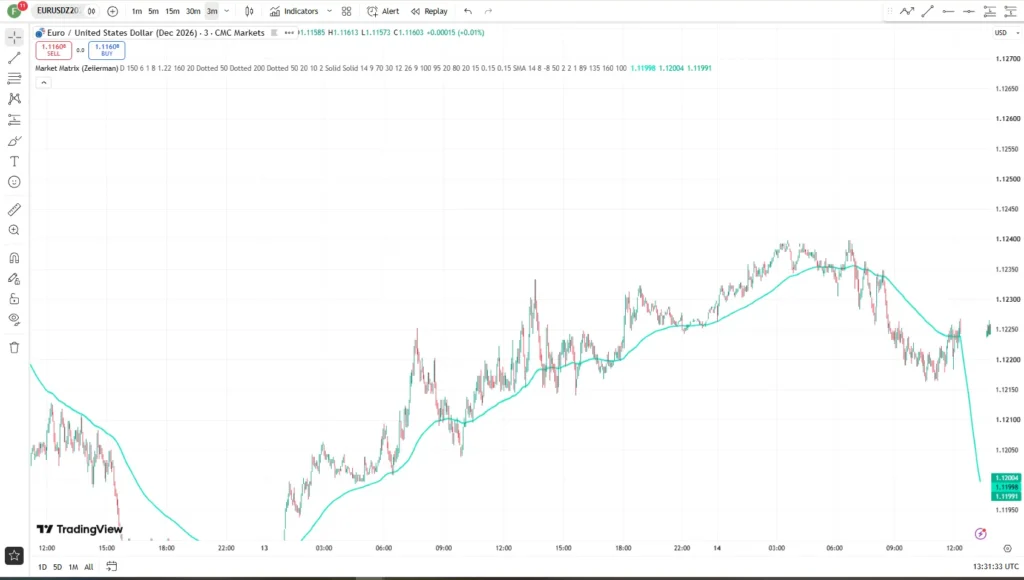Open the chart patterns tool
This screenshot has height=580, width=1024.
pyautogui.click(x=14, y=99)
